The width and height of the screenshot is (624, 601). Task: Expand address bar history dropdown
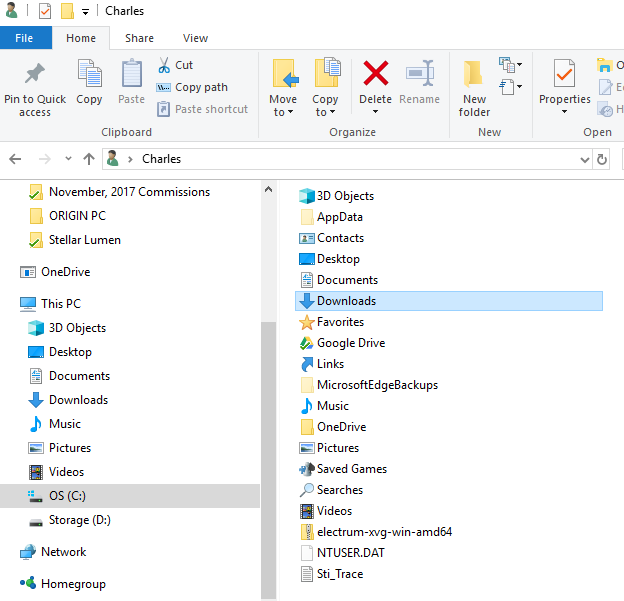(x=585, y=160)
